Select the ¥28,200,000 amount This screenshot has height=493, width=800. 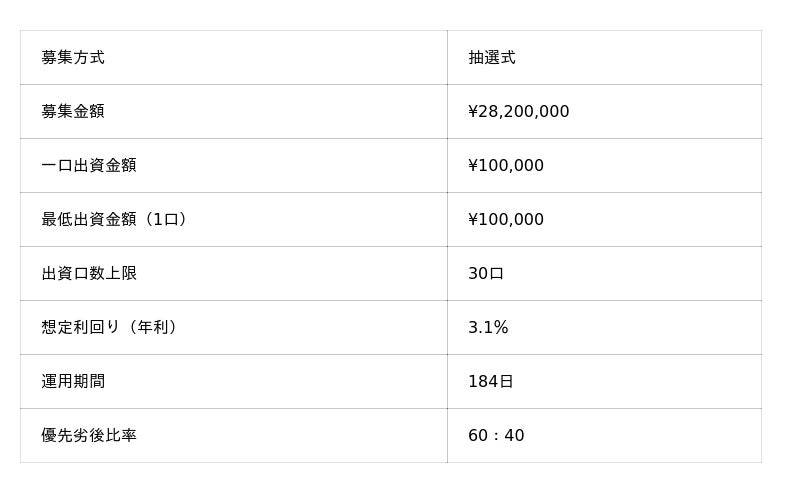pos(519,112)
